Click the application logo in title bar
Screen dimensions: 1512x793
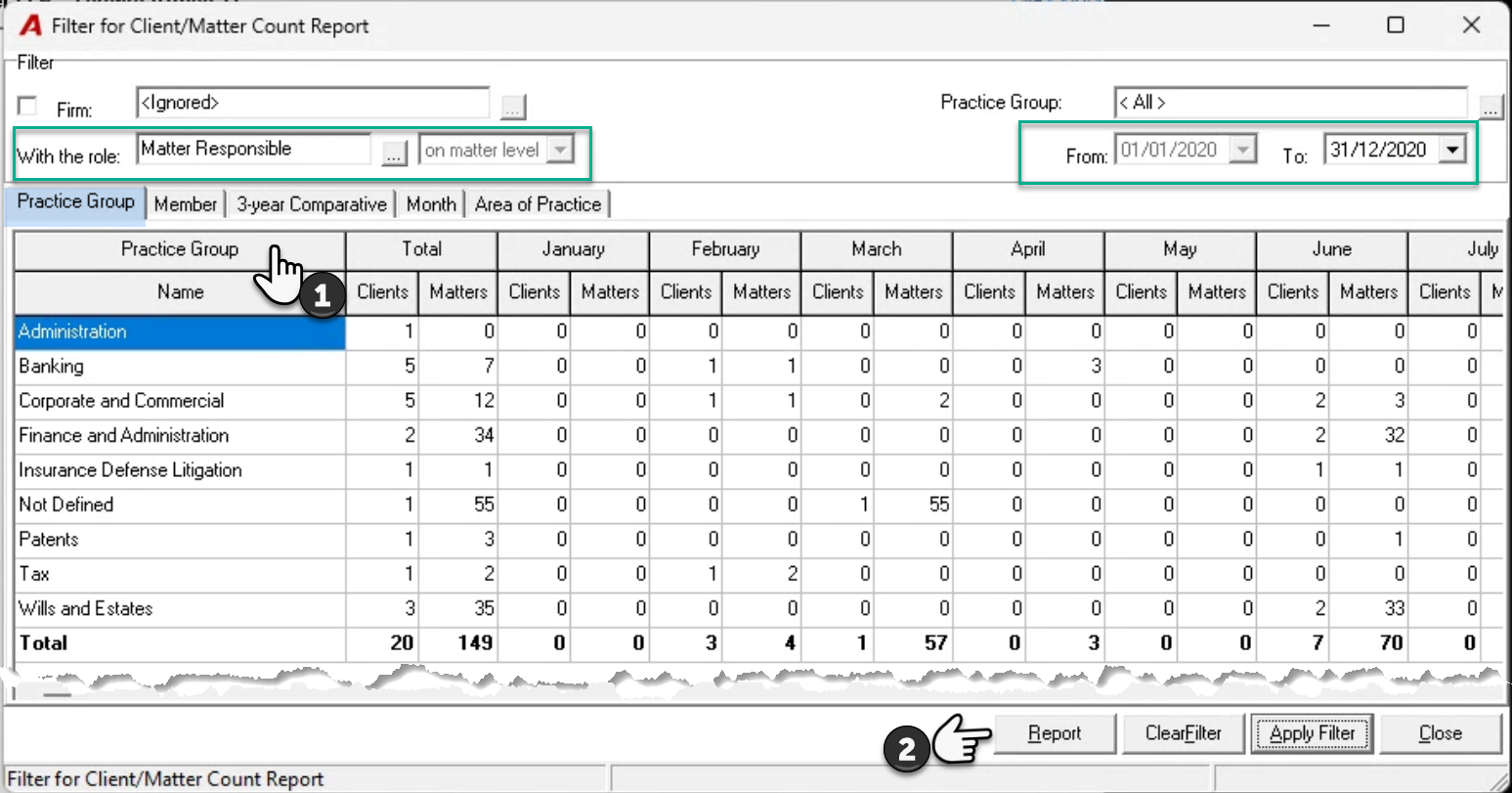[30, 25]
